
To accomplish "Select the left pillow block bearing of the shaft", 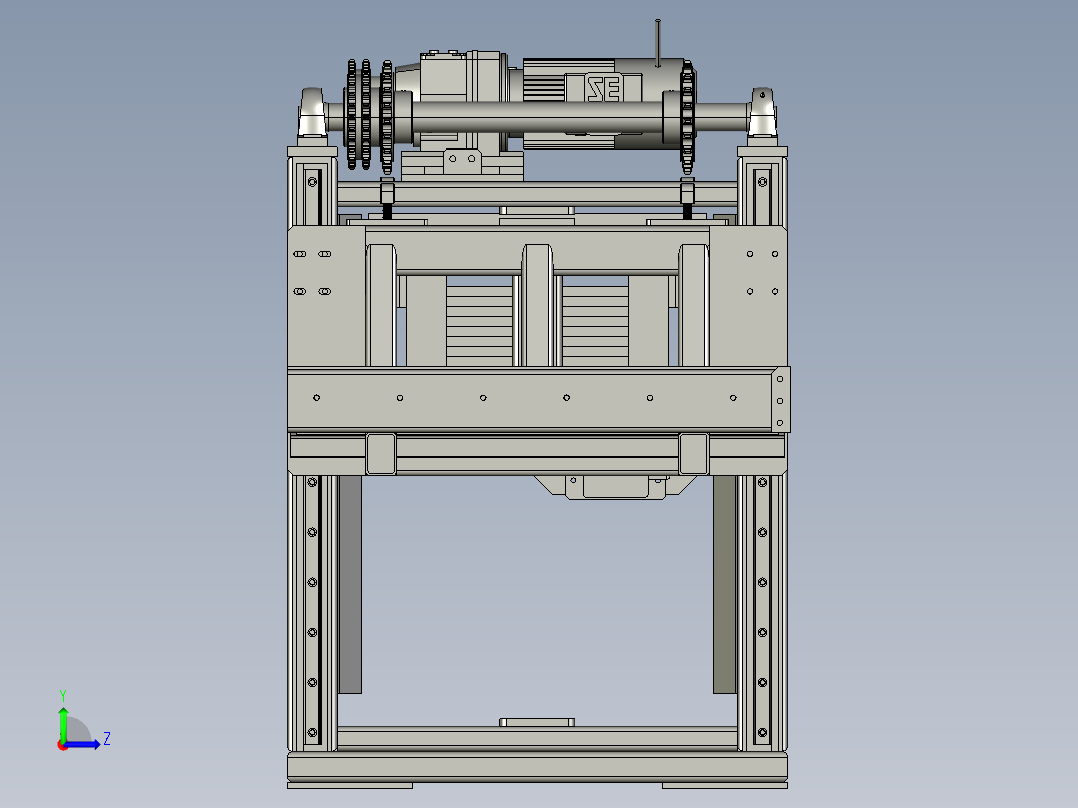I will [312, 113].
